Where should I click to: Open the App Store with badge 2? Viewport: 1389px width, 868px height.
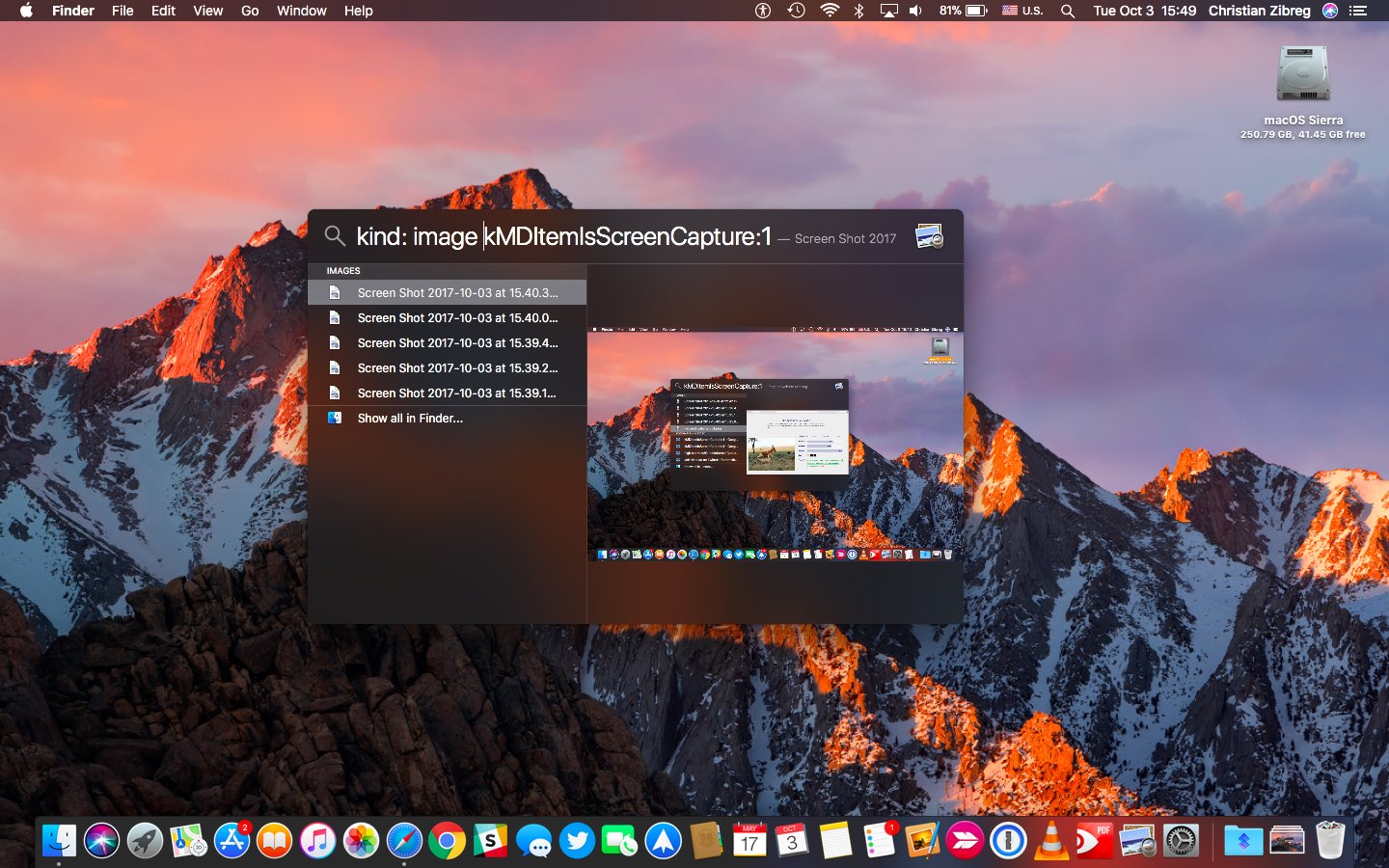[x=231, y=841]
